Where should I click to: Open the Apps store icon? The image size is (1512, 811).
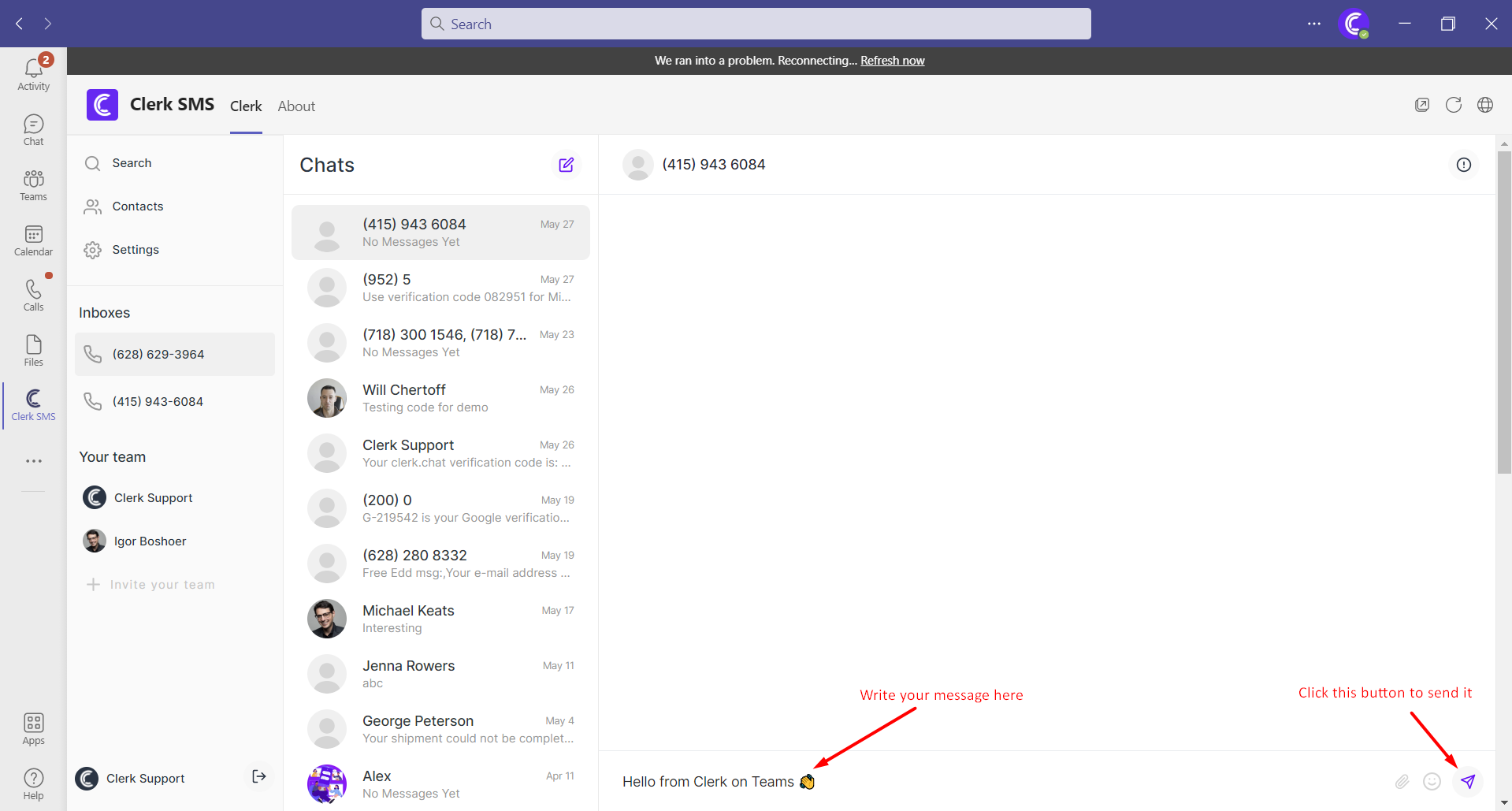pyautogui.click(x=33, y=729)
